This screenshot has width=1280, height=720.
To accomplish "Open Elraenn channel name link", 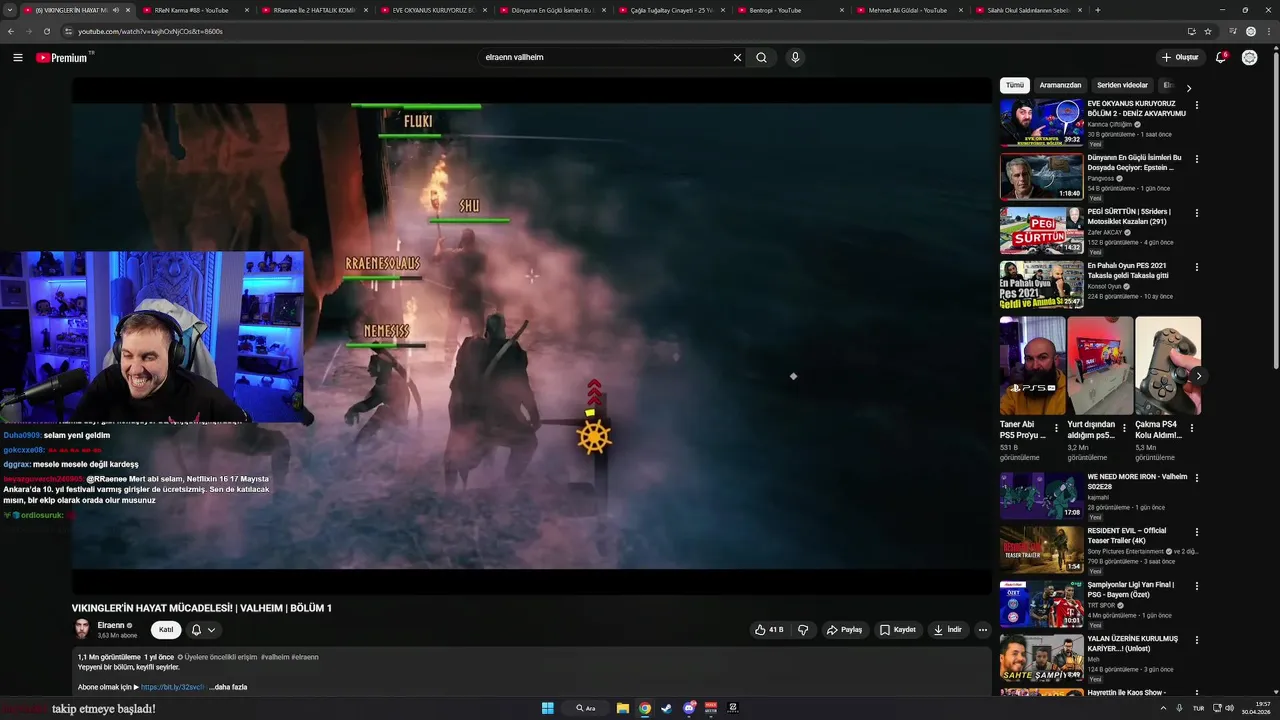I will point(111,625).
